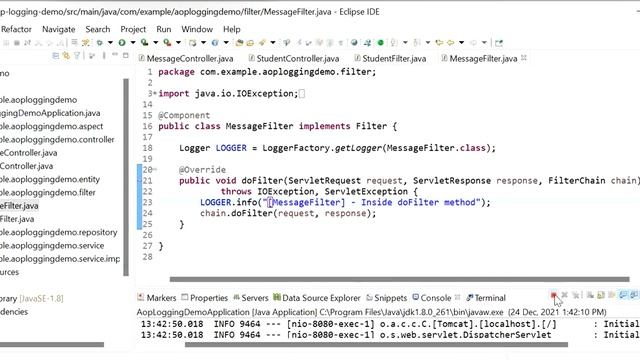The height and width of the screenshot is (360, 640).
Task: Expand folded imports on line 3
Action: [154, 93]
